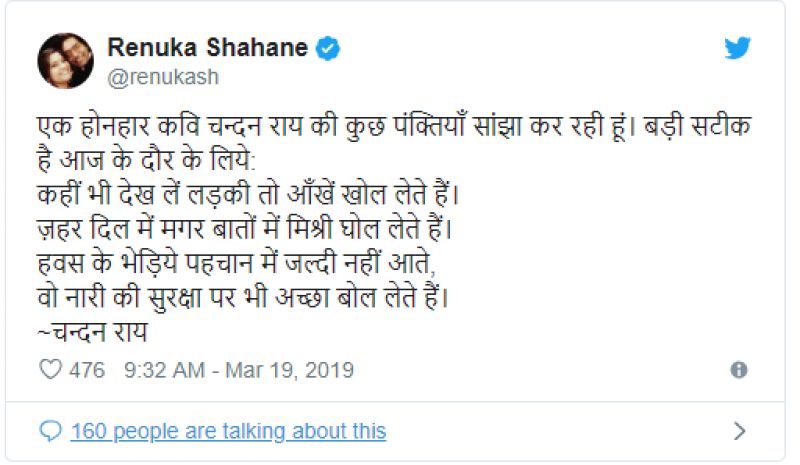Click the blue verified badge

tap(327, 48)
